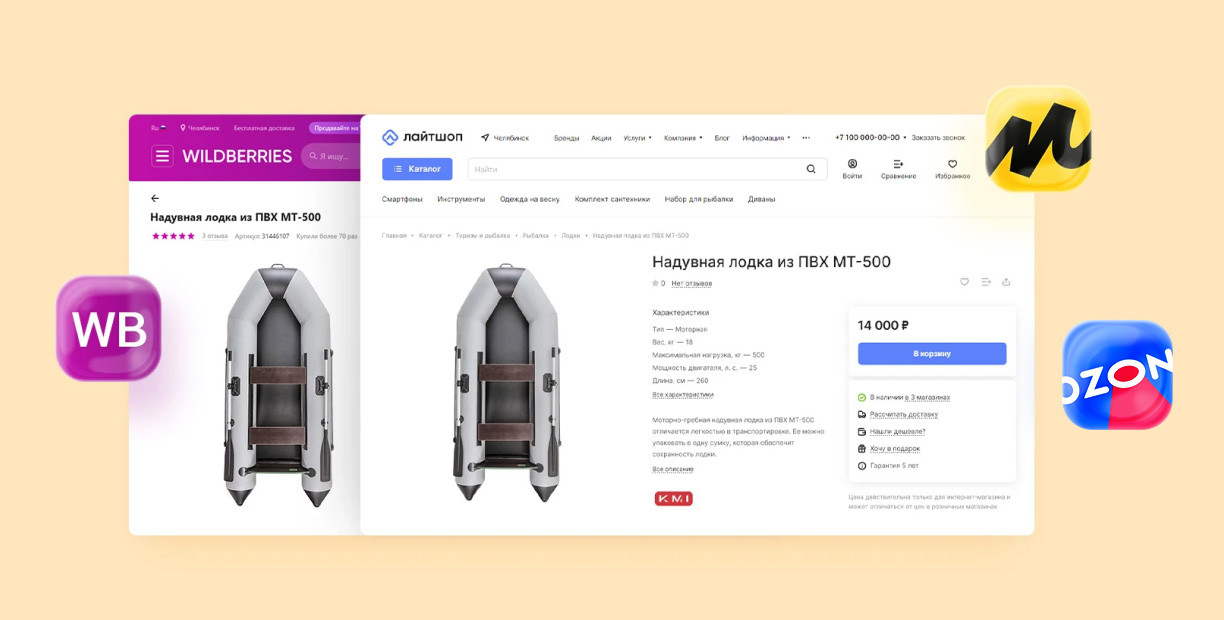Open the Бренды menu item
The image size is (1224, 620).
tap(566, 138)
